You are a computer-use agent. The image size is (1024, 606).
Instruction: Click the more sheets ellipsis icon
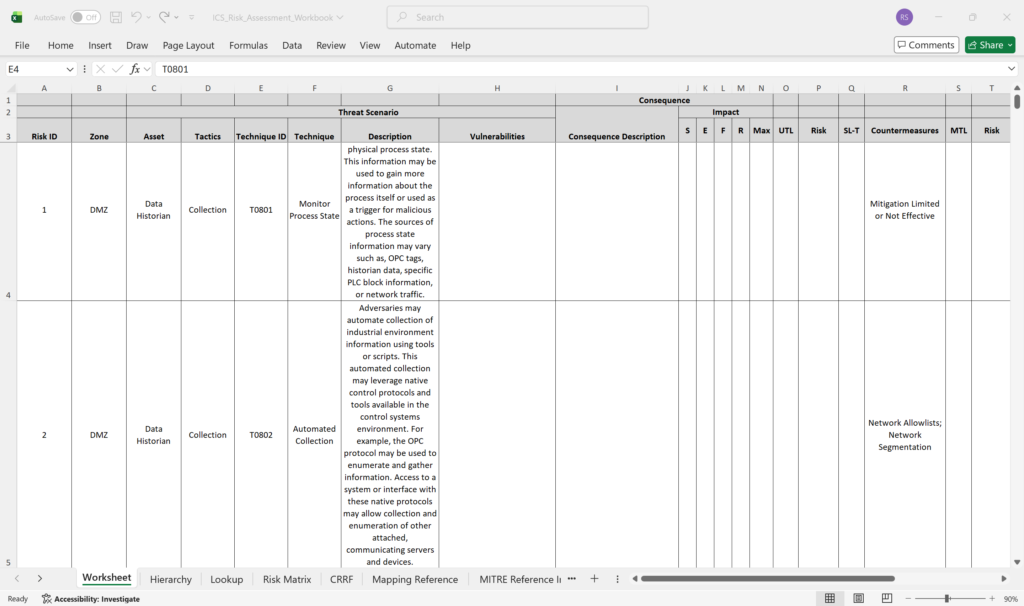[x=572, y=579]
